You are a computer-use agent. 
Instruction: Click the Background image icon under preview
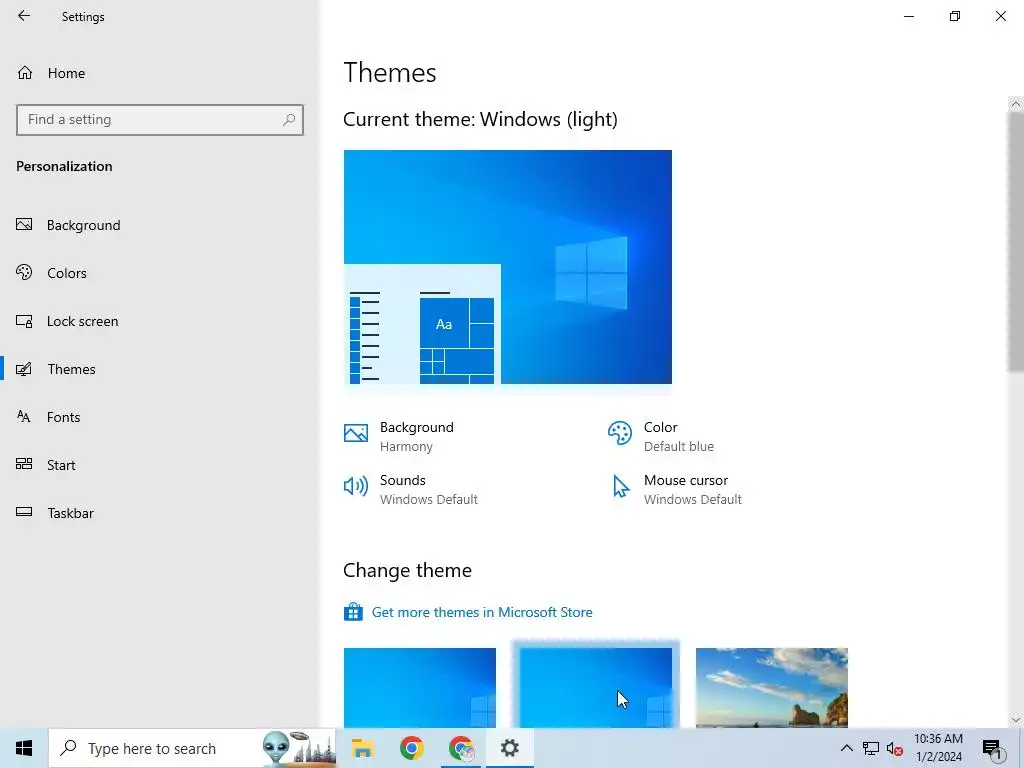coord(356,433)
